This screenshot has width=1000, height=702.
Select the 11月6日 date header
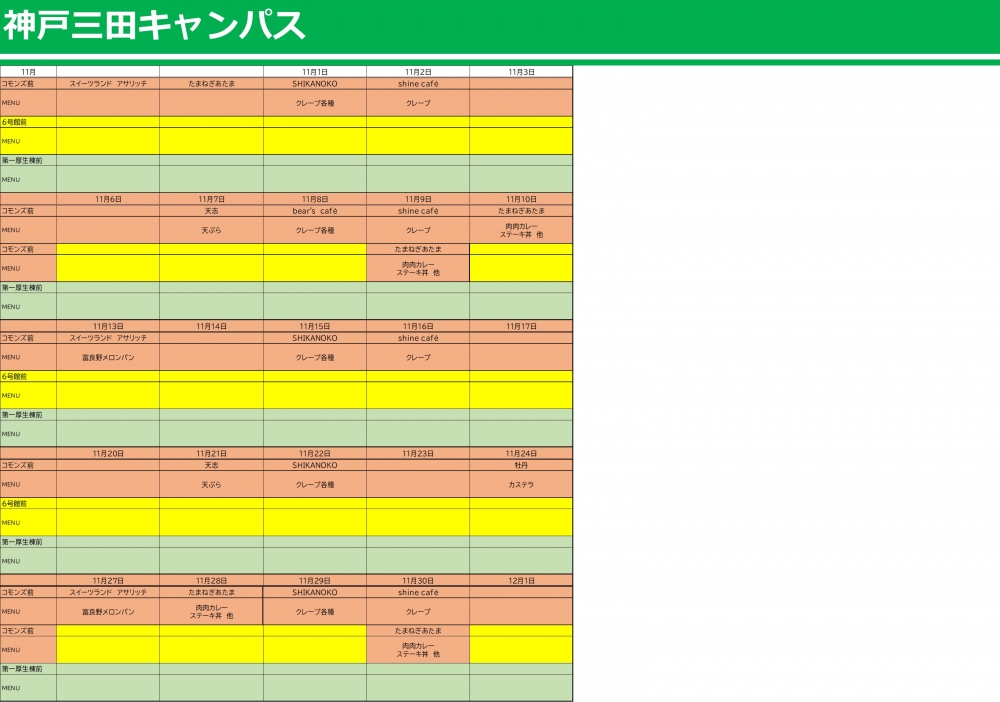[108, 199]
